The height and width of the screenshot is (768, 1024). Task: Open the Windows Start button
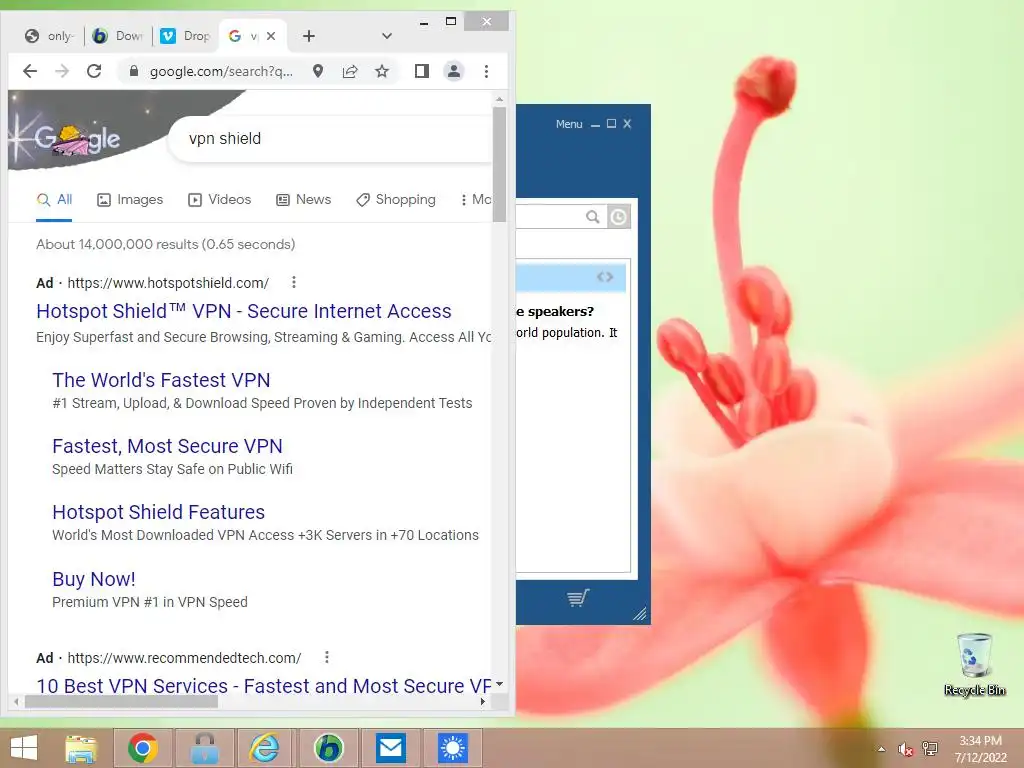(24, 748)
